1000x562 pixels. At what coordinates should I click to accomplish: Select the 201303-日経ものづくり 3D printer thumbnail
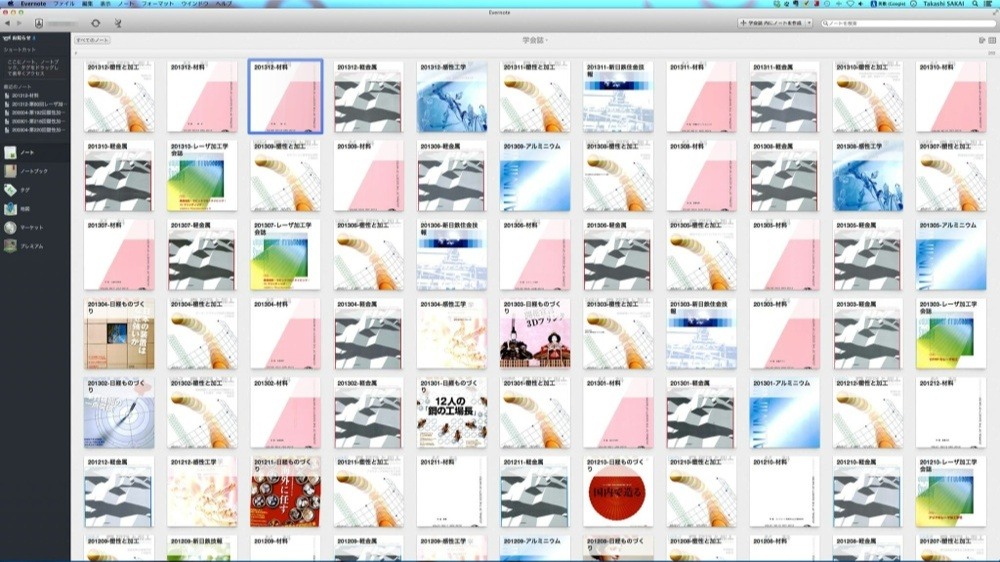click(x=534, y=334)
